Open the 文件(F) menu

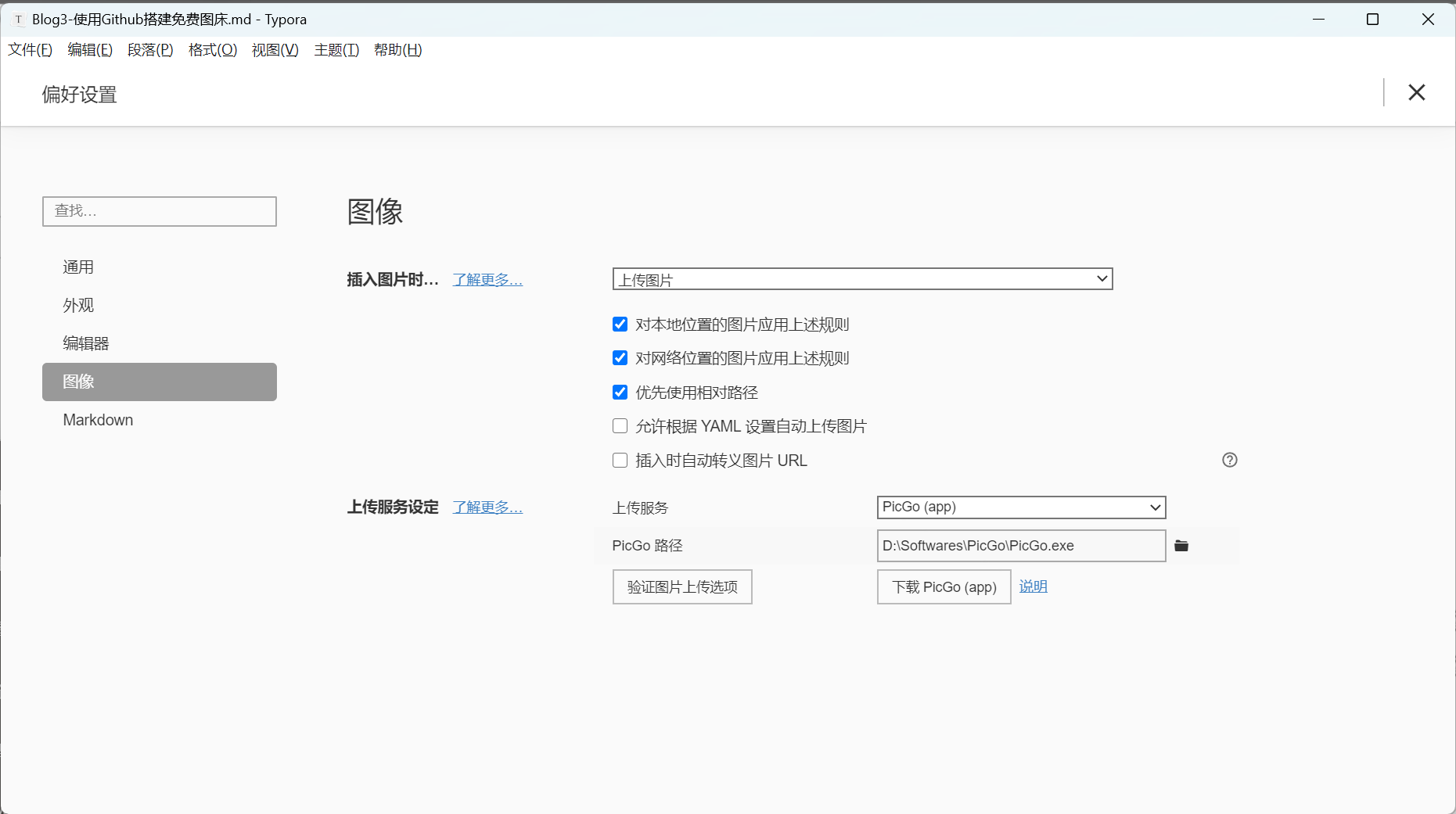[30, 50]
